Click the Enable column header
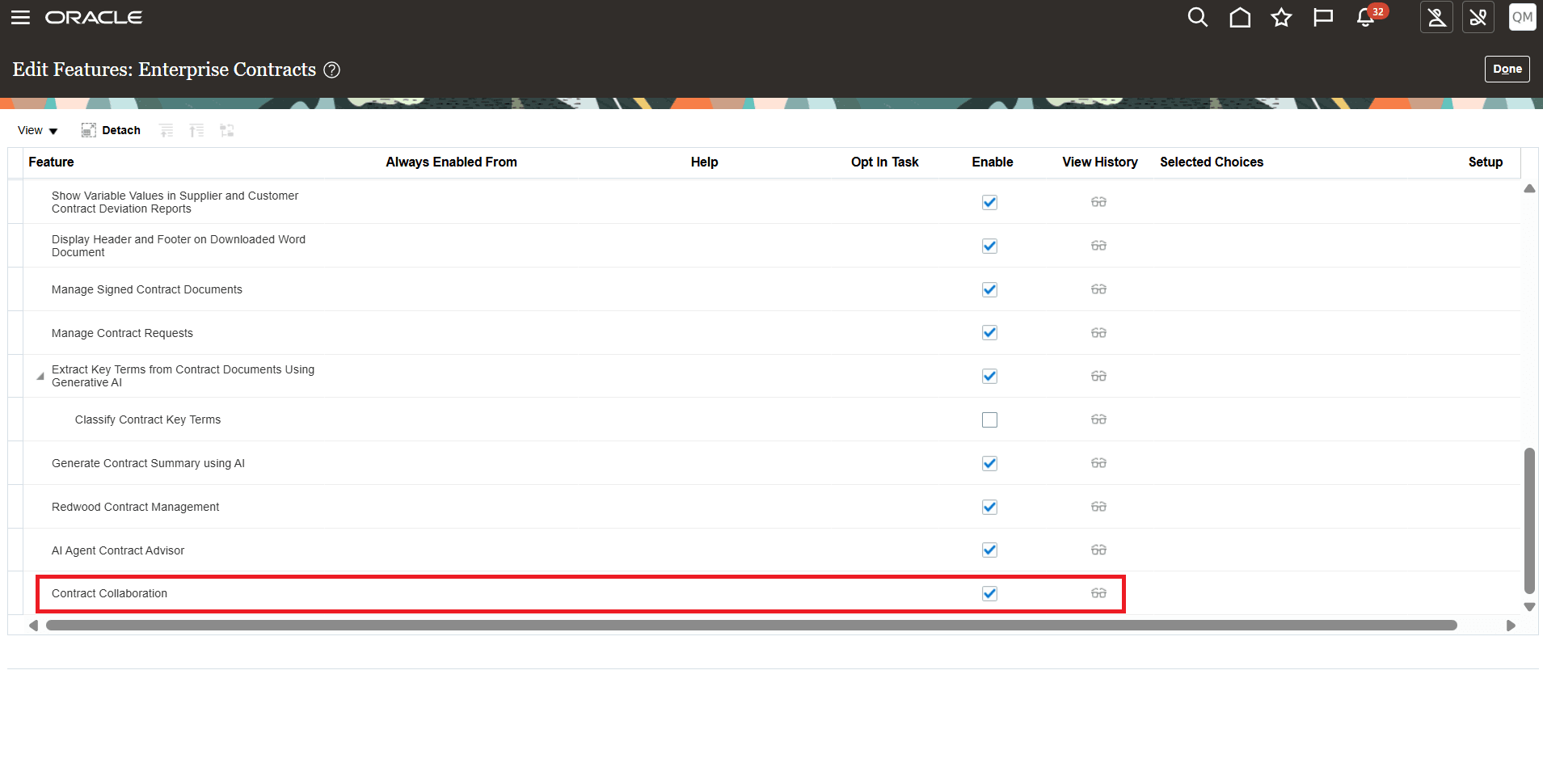 point(992,162)
